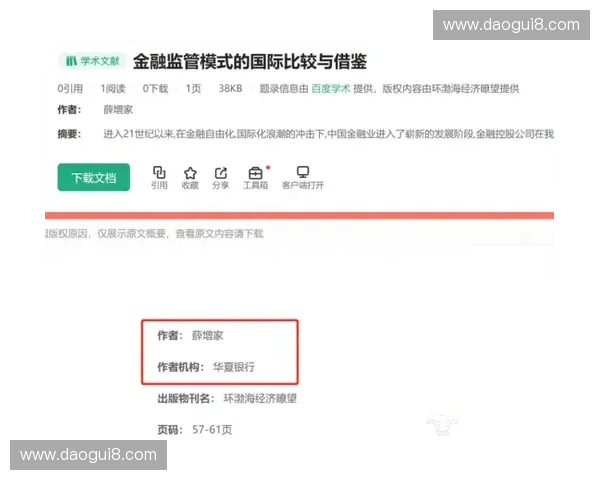Click the page range 57-61页
This screenshot has width=600, height=480.
coord(212,430)
